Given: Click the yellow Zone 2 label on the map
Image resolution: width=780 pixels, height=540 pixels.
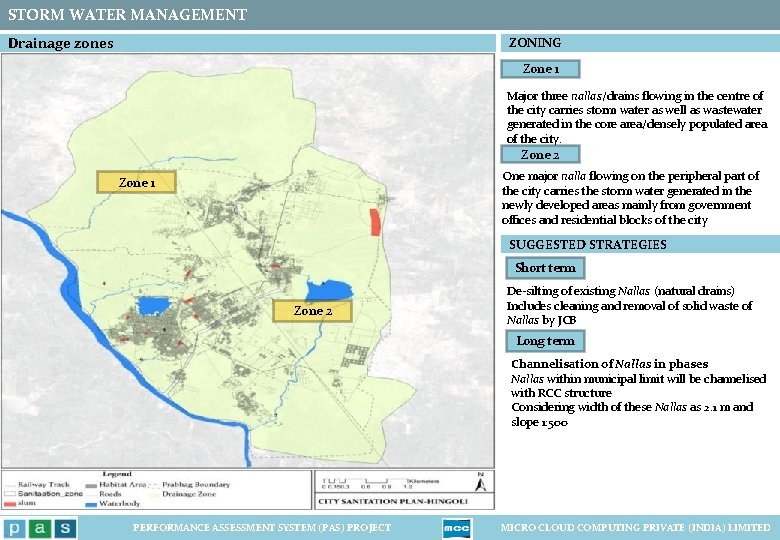Looking at the screenshot, I should tap(312, 311).
